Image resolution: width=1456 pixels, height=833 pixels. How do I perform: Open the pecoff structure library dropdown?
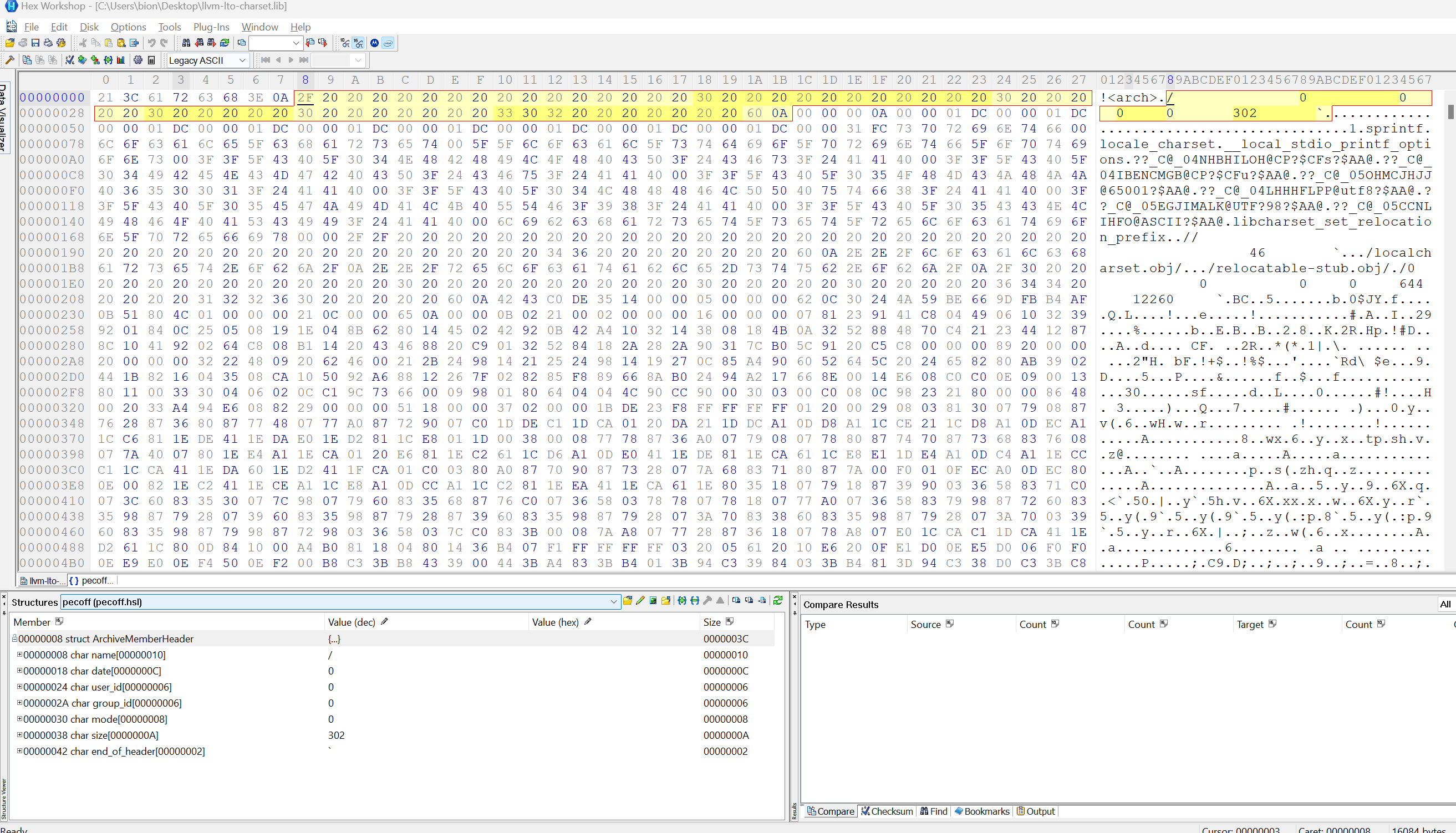click(x=613, y=602)
